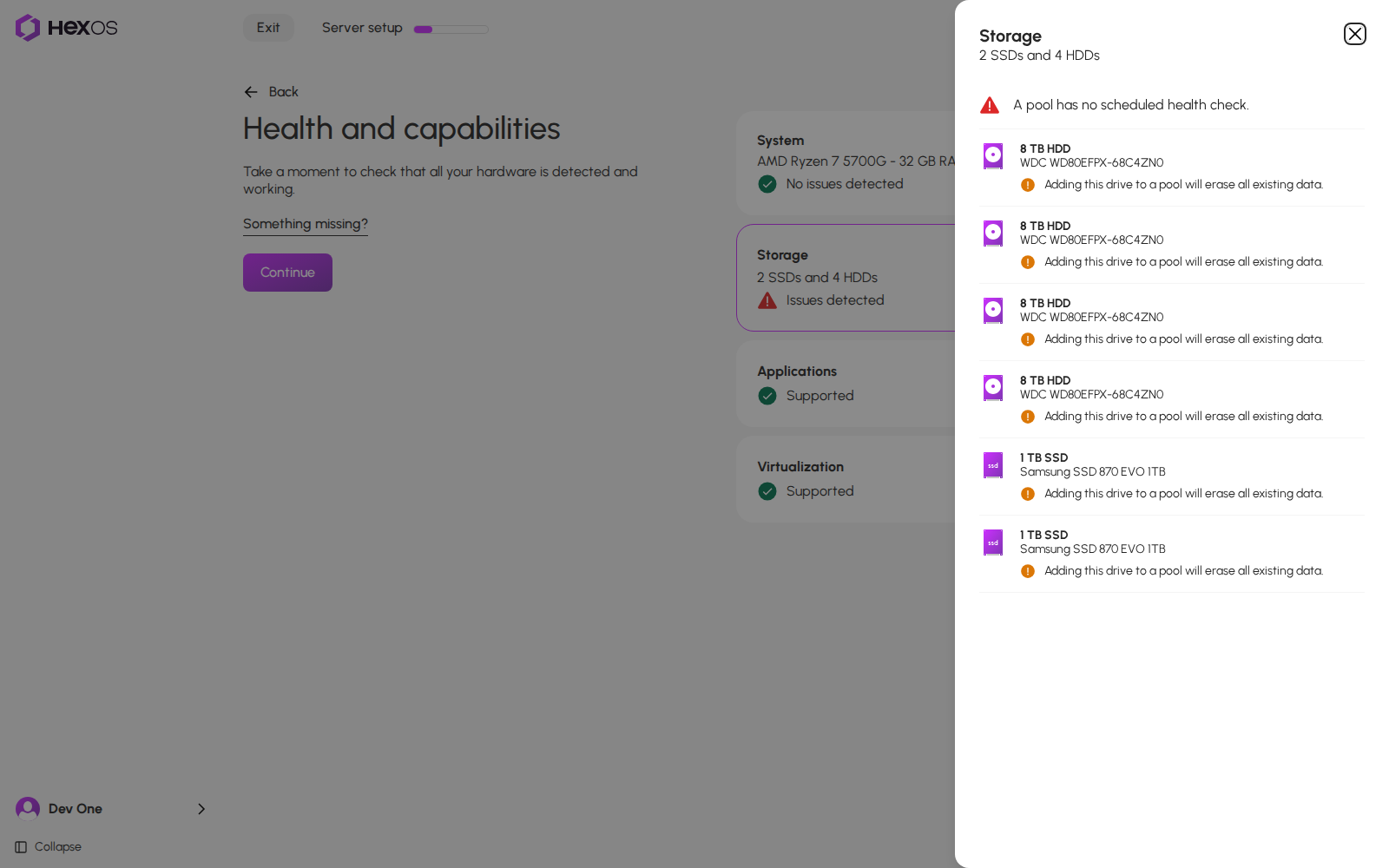The width and height of the screenshot is (1389, 868).
Task: Open the Applications card
Action: pos(846,384)
